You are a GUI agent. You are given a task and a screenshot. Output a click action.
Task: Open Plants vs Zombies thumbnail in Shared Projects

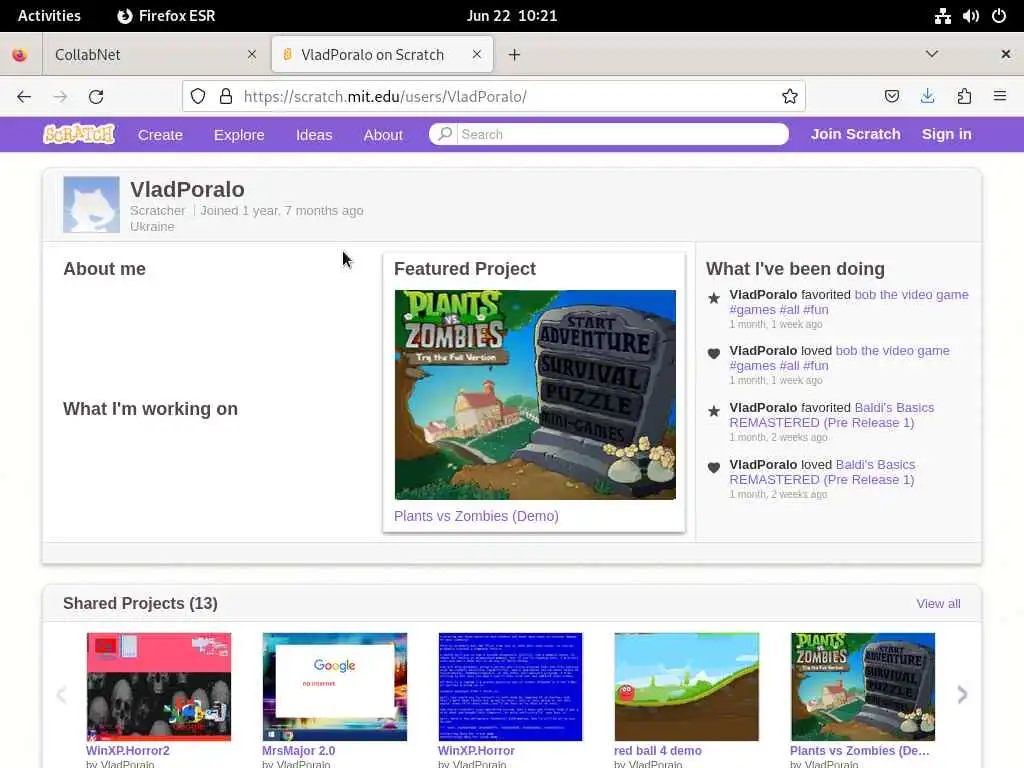click(862, 686)
